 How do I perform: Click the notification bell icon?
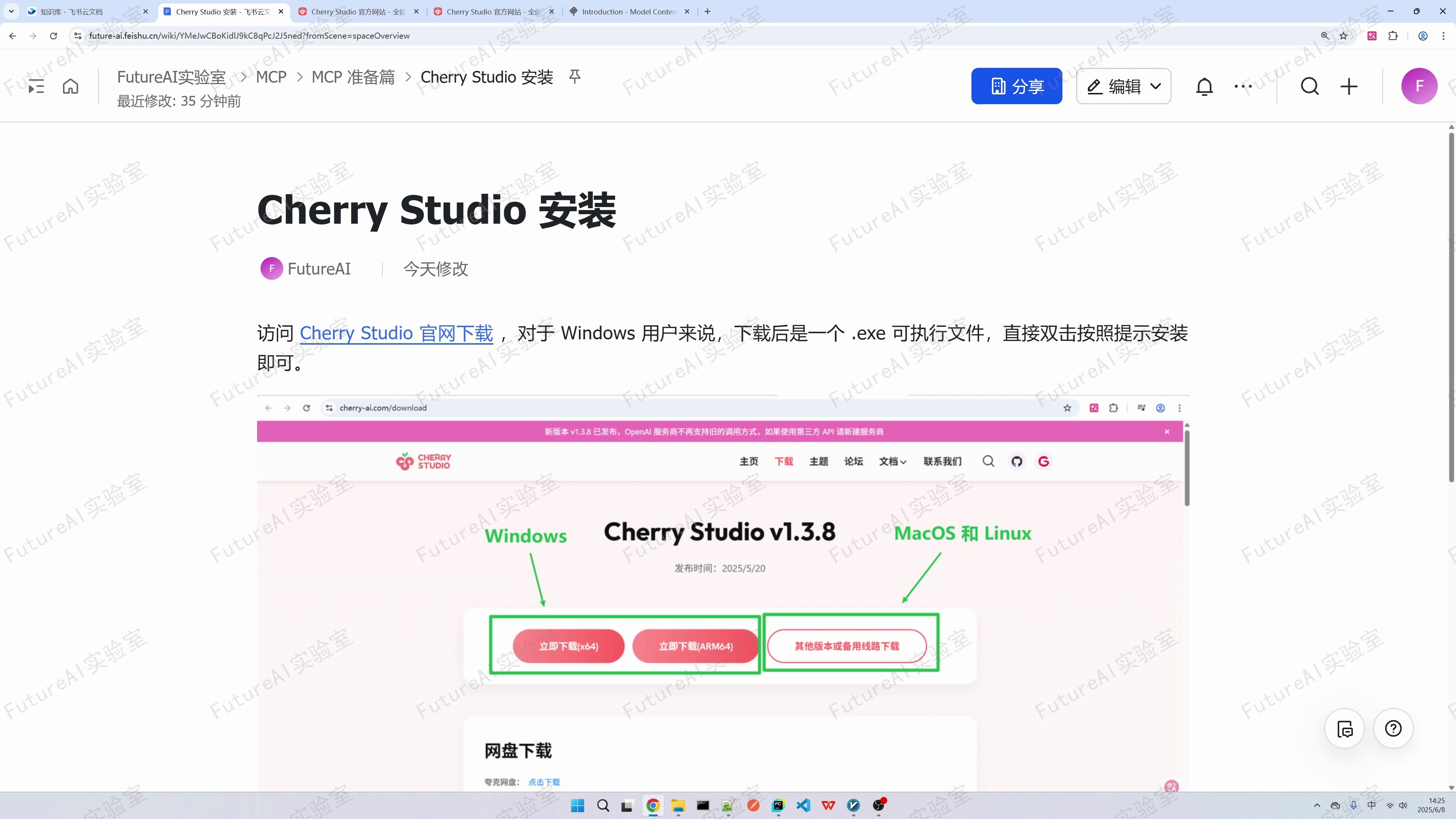(1205, 86)
